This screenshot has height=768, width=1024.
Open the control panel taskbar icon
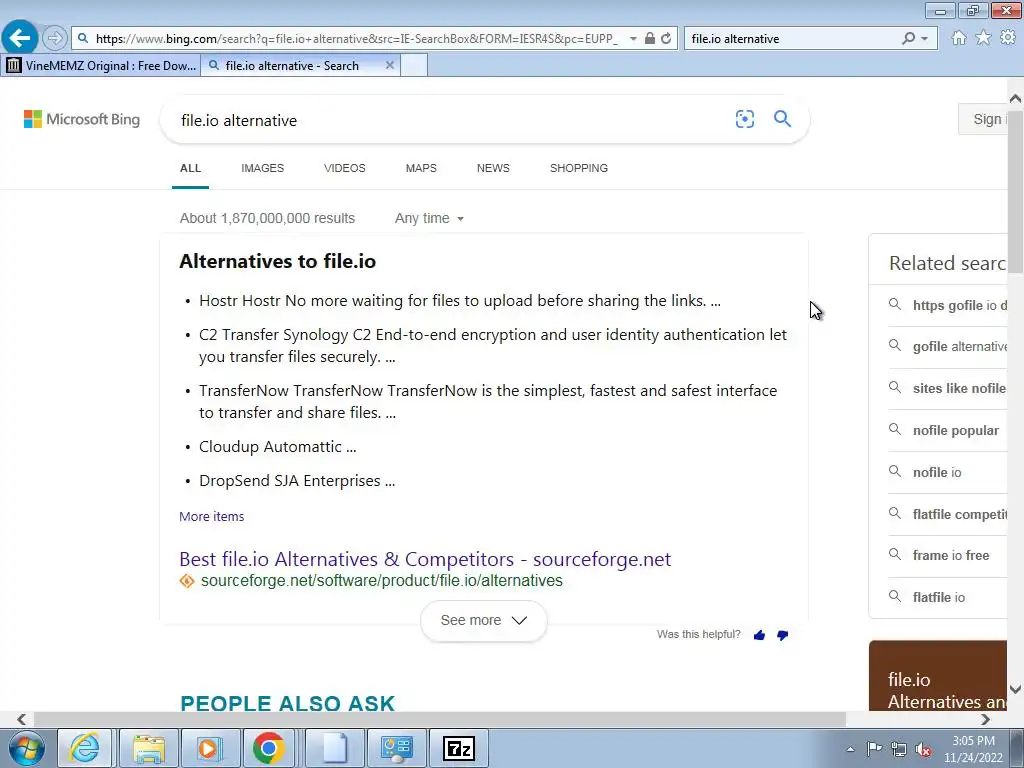[396, 748]
